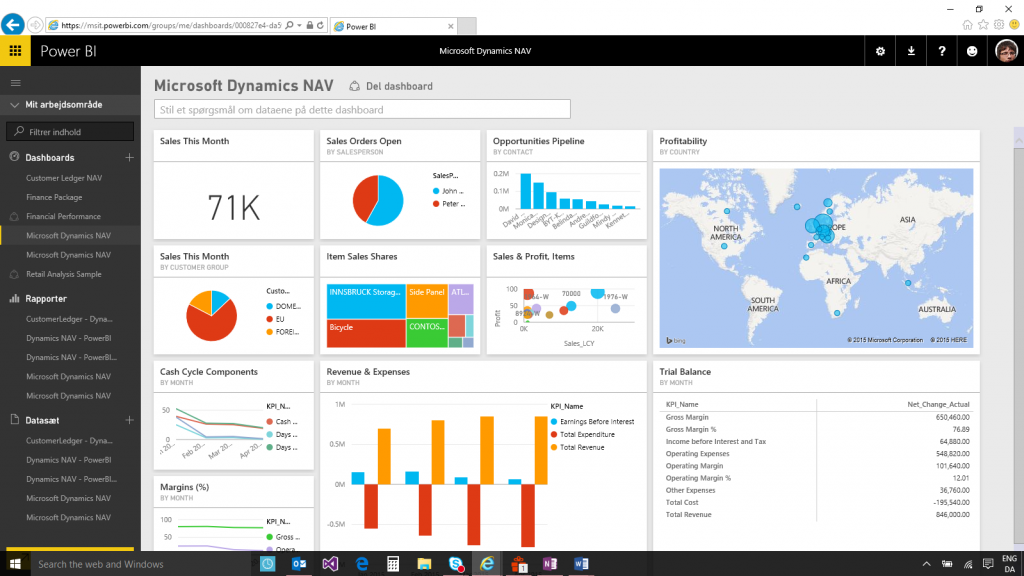Collapse the navigation pane hamburger icon
The height and width of the screenshot is (576, 1024).
[x=15, y=82]
